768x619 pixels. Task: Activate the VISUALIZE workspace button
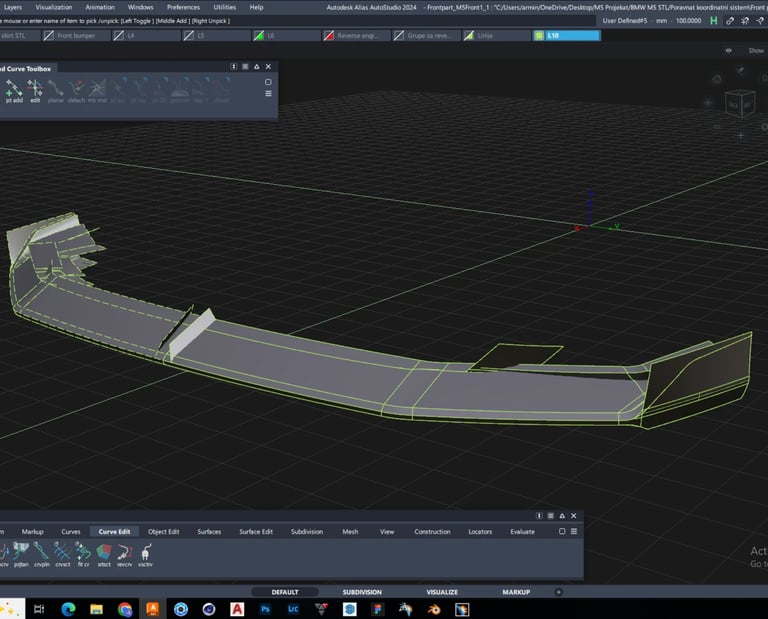441,592
